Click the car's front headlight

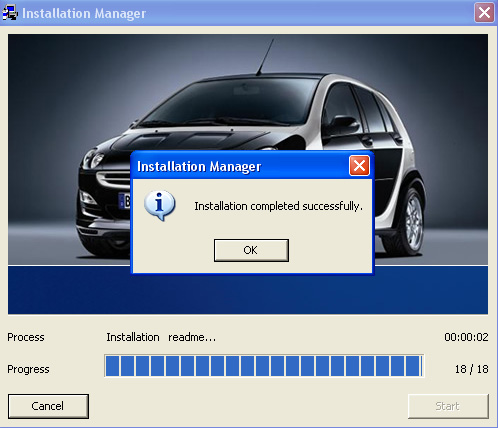point(93,159)
